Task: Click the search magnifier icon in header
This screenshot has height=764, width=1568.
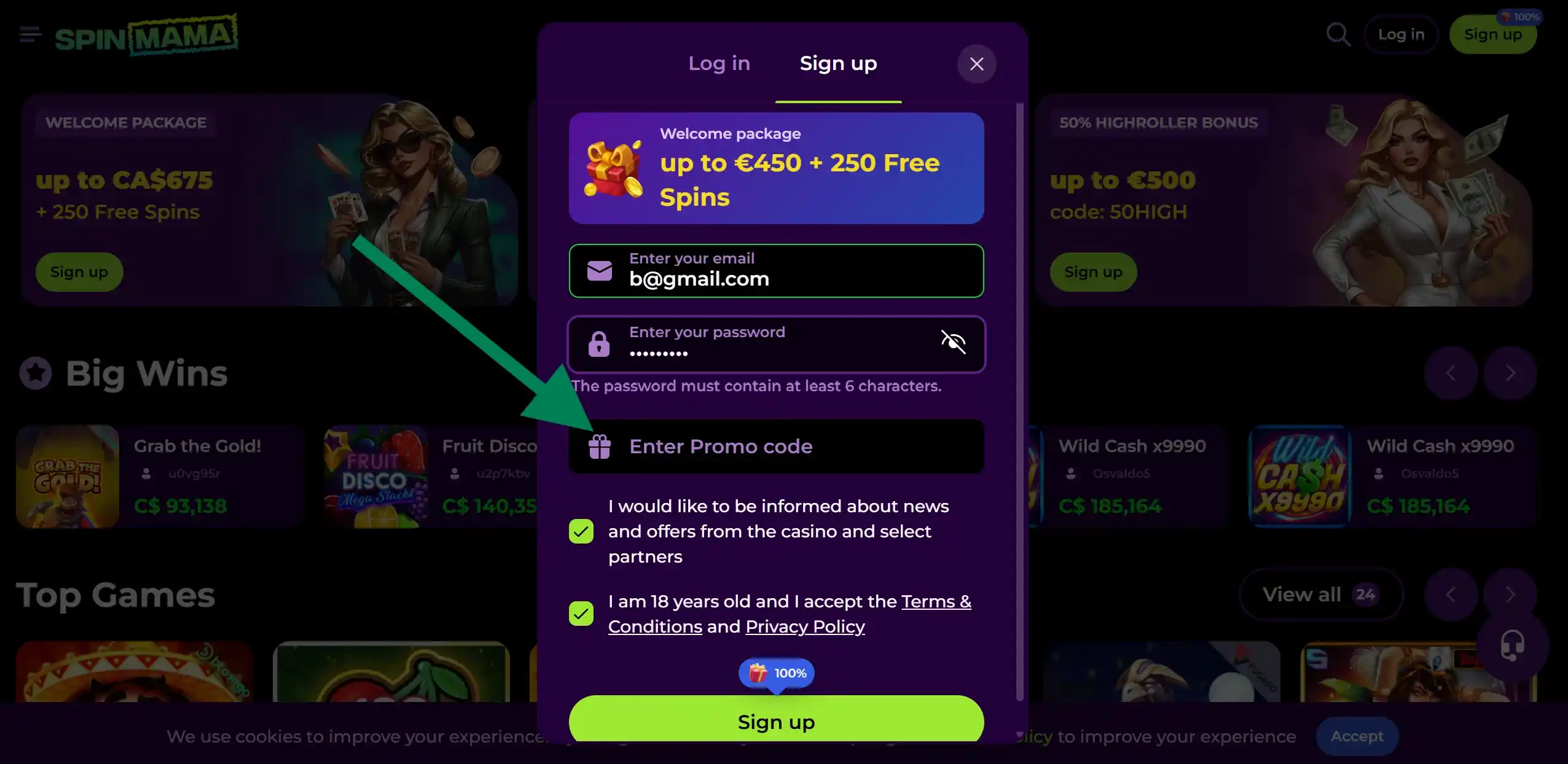Action: [1338, 34]
